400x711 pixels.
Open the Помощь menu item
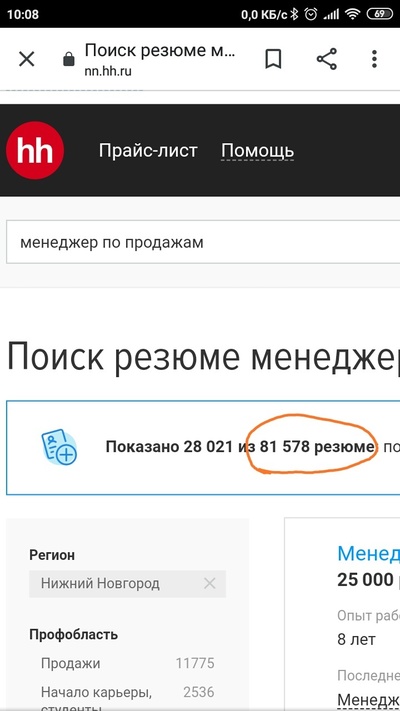(258, 151)
